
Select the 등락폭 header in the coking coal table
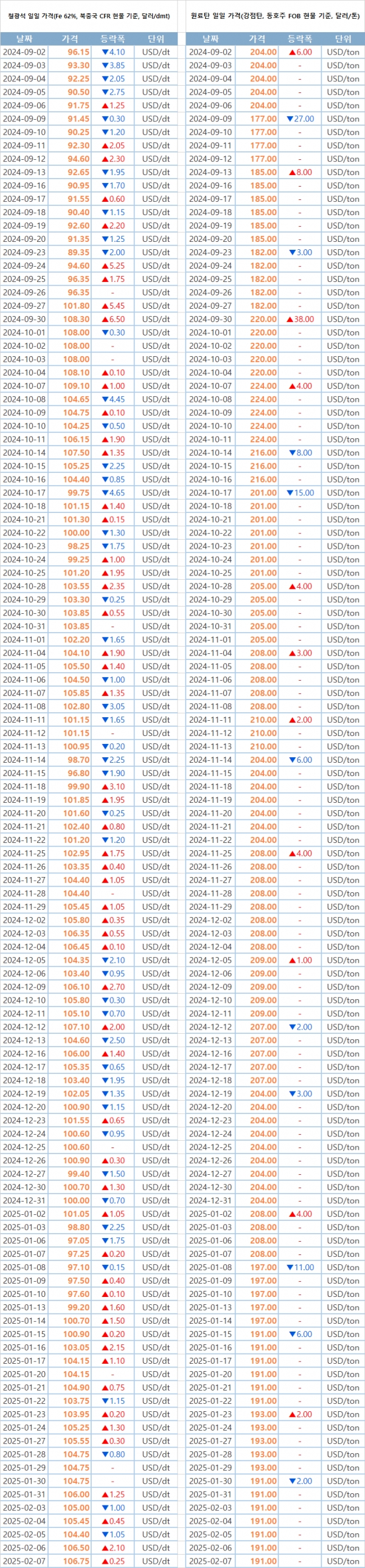pyautogui.click(x=300, y=39)
